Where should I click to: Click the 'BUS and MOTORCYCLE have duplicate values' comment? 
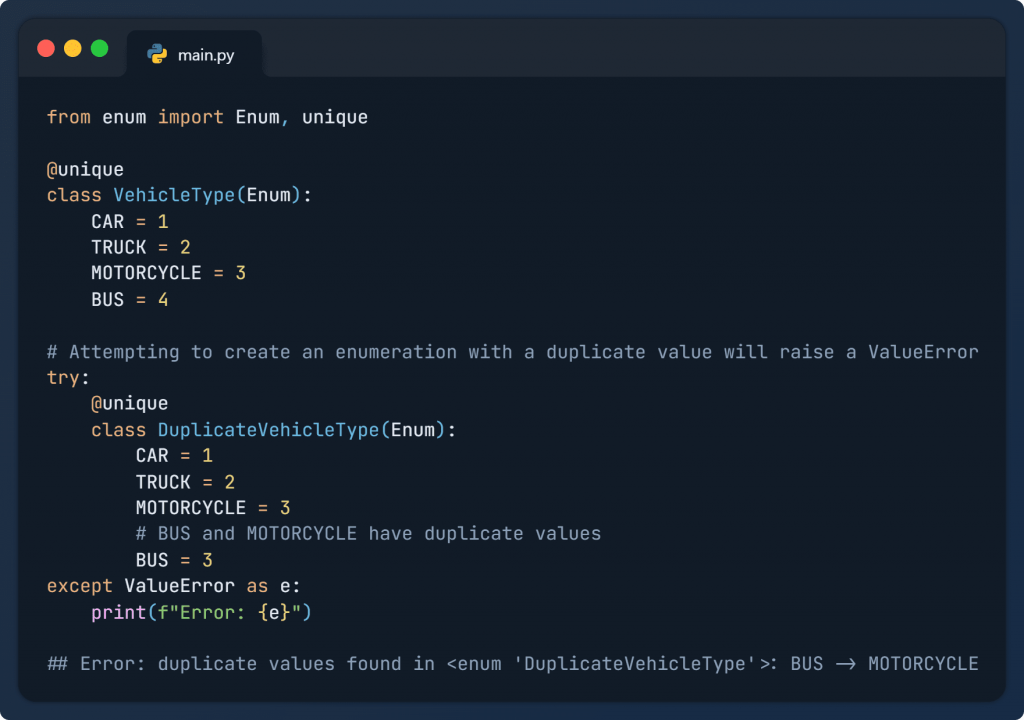coord(368,534)
